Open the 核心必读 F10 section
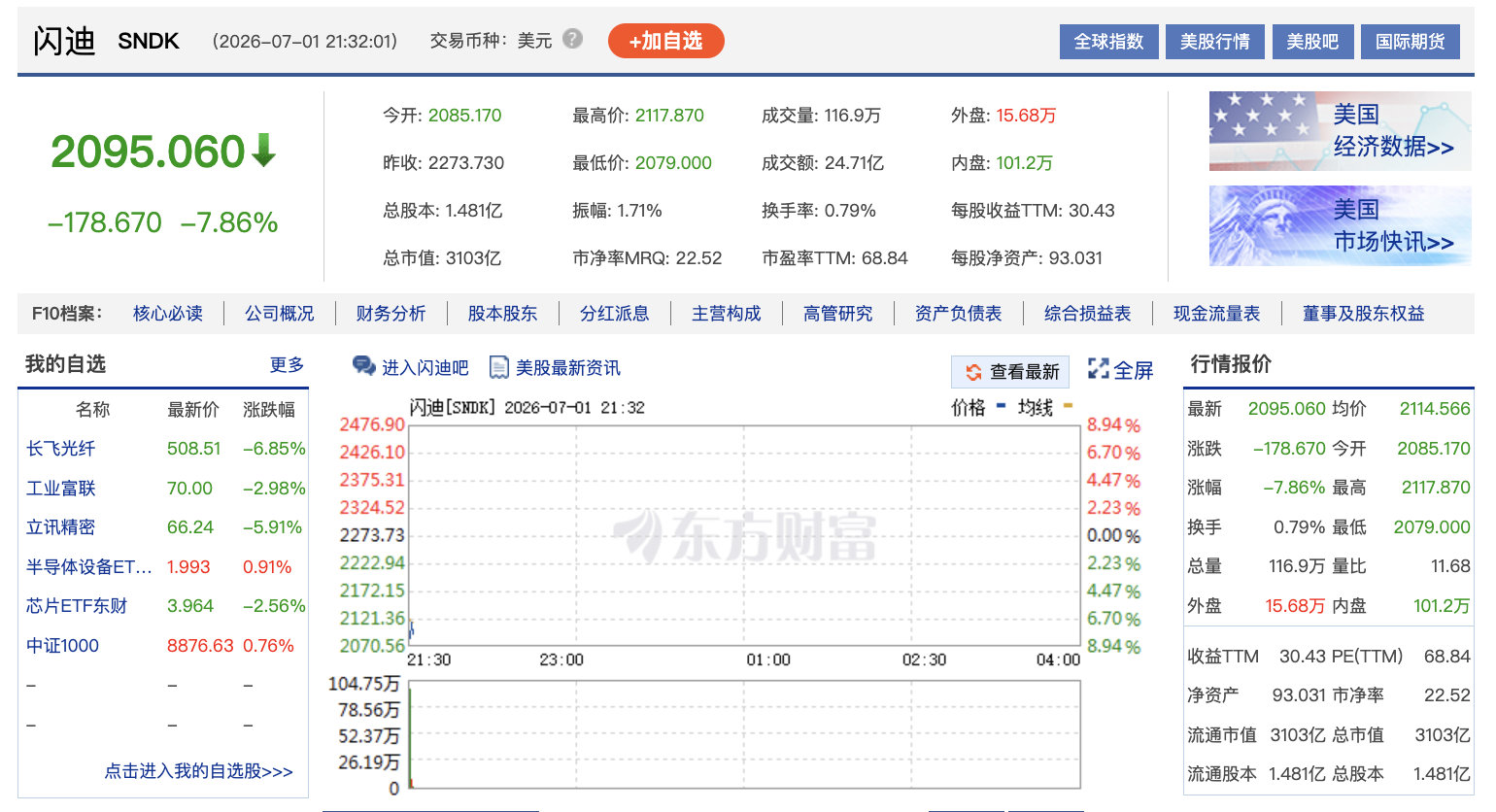Image resolution: width=1496 pixels, height=812 pixels. pyautogui.click(x=168, y=313)
